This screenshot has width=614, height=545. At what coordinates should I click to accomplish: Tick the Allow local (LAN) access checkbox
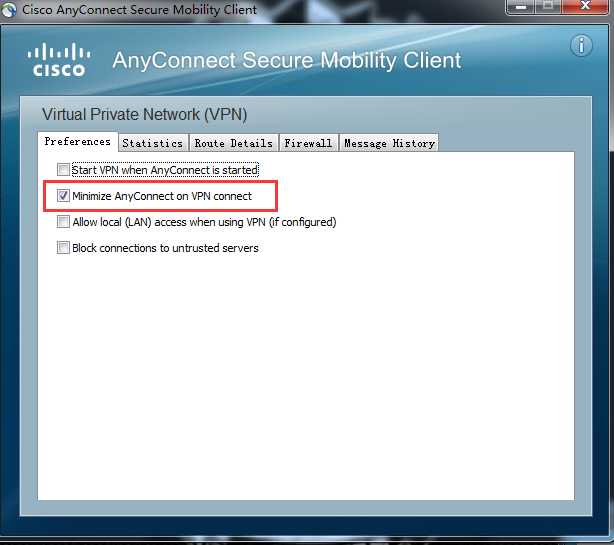63,222
